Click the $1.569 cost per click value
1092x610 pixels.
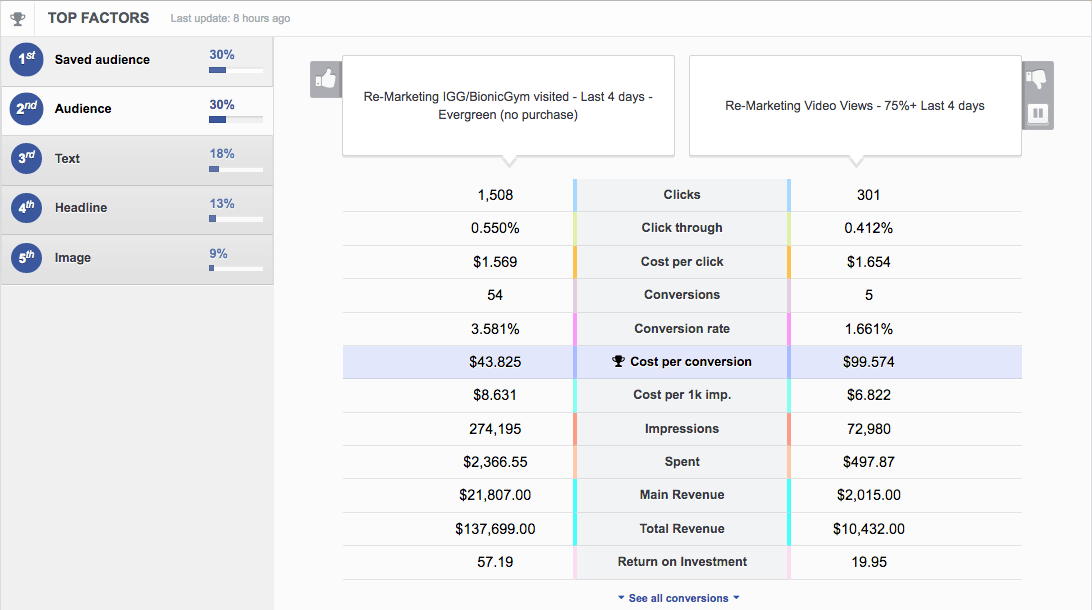point(495,262)
